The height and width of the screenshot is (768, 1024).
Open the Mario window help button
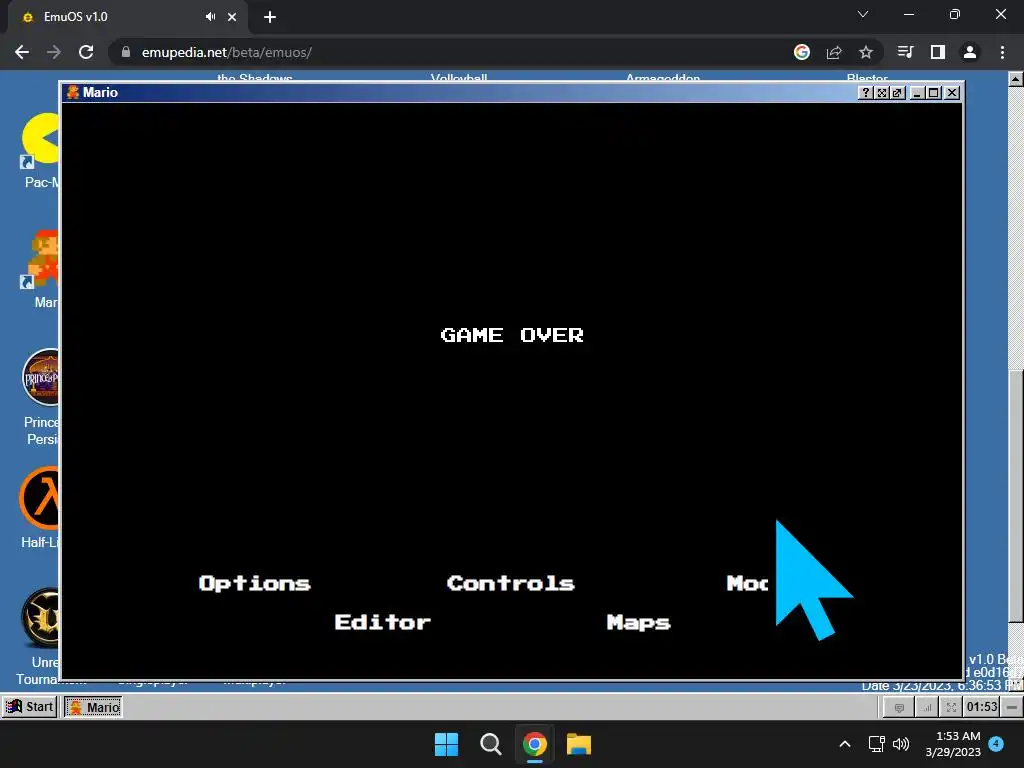point(865,93)
